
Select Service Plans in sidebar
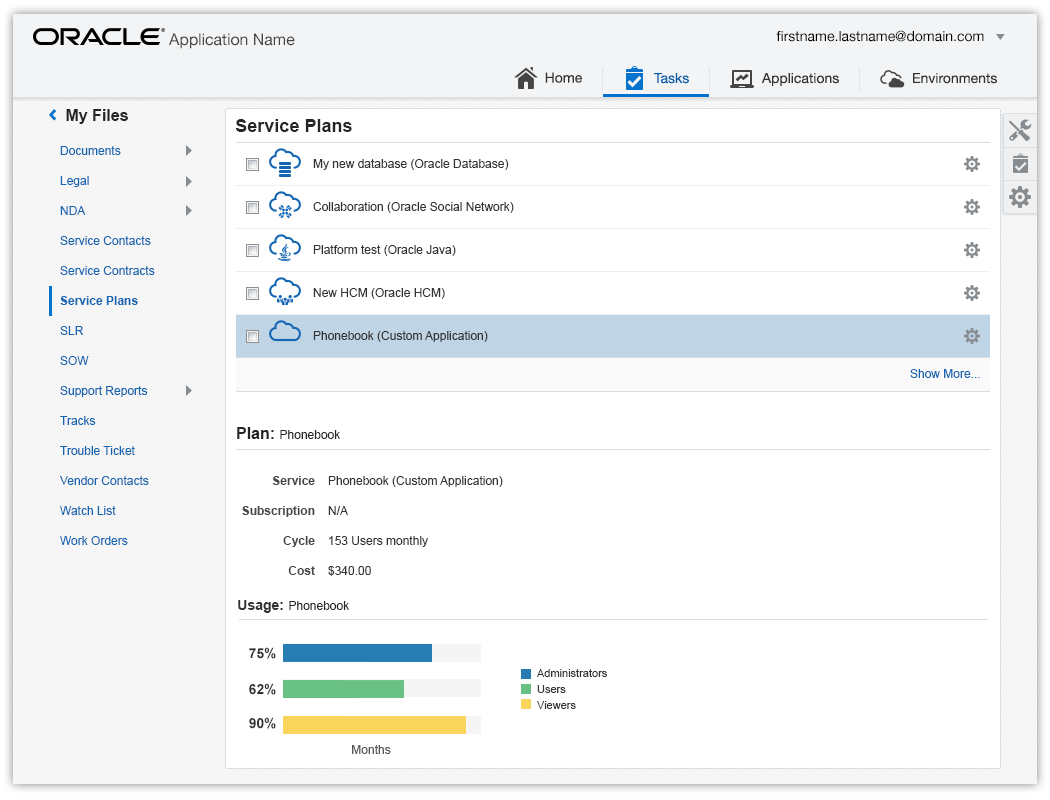pyautogui.click(x=99, y=301)
